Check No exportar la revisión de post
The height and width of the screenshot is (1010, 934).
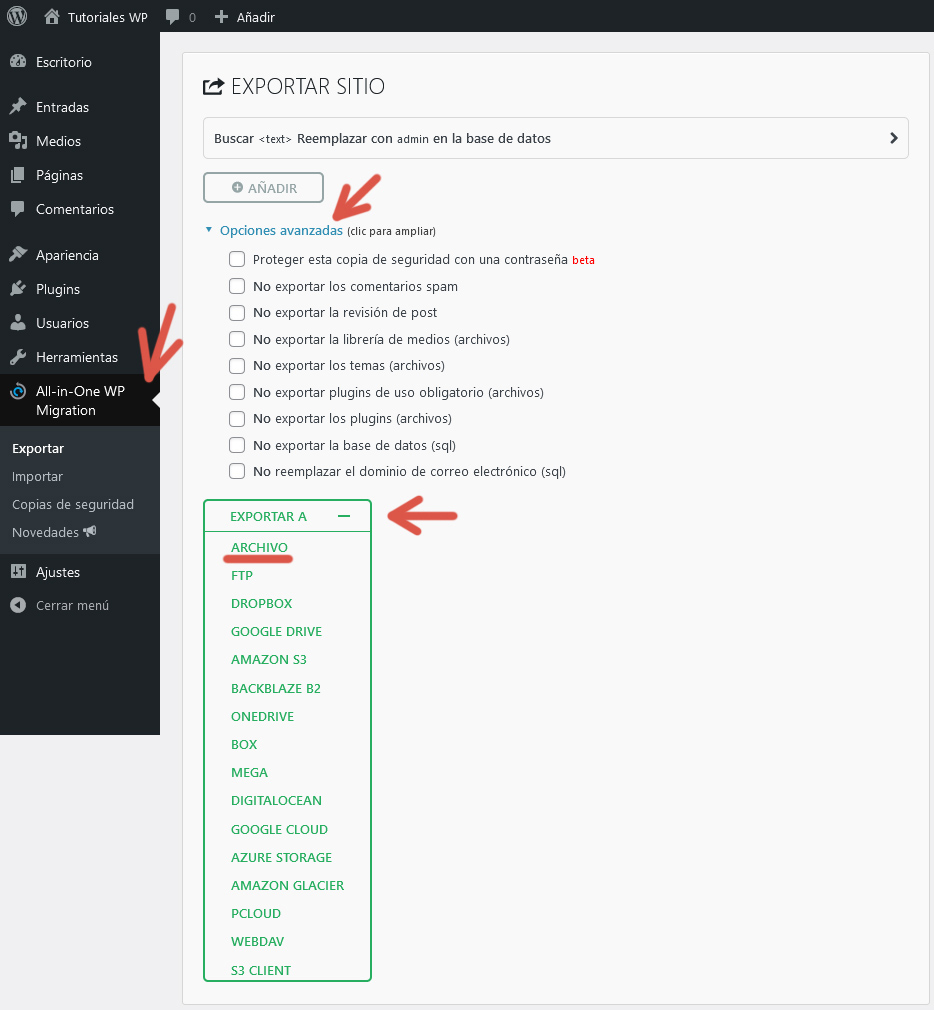click(237, 312)
